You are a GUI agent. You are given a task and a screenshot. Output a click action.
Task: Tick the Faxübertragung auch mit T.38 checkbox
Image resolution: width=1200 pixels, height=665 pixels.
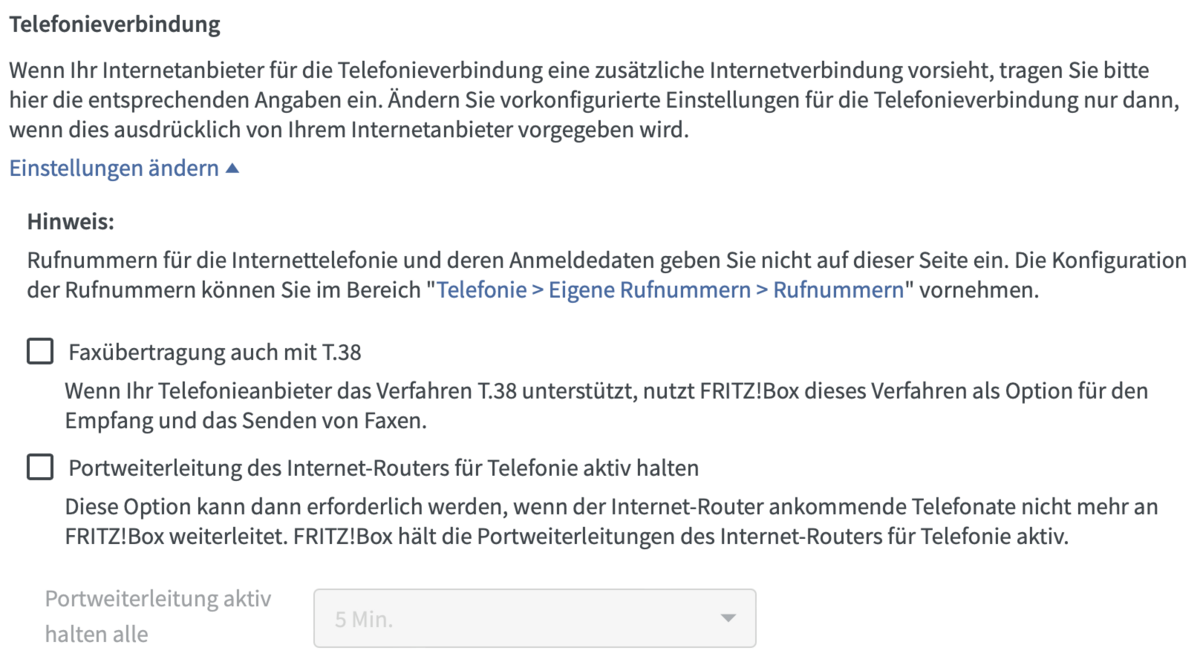coord(40,352)
